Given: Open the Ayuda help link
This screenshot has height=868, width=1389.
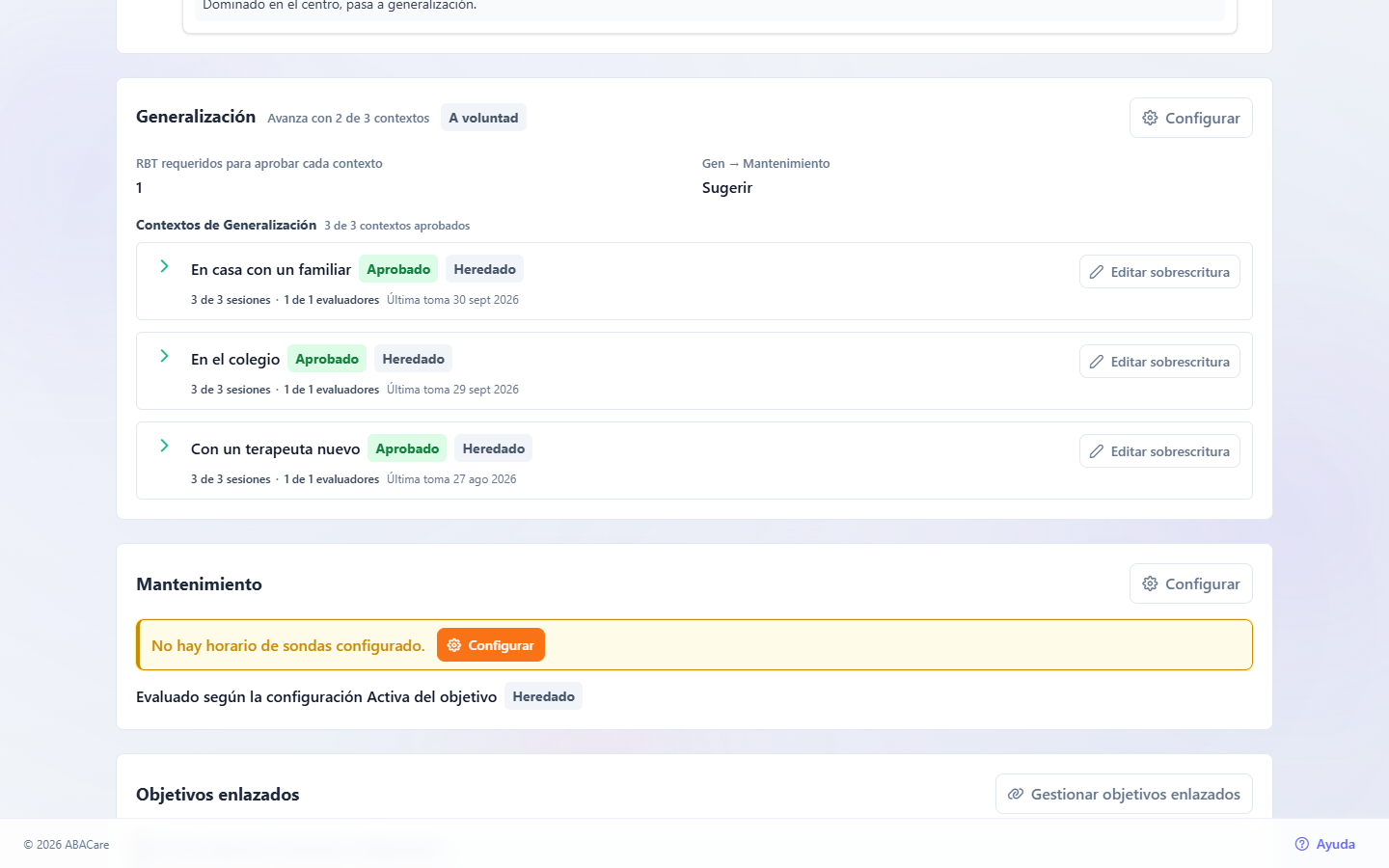Looking at the screenshot, I should pos(1325,844).
